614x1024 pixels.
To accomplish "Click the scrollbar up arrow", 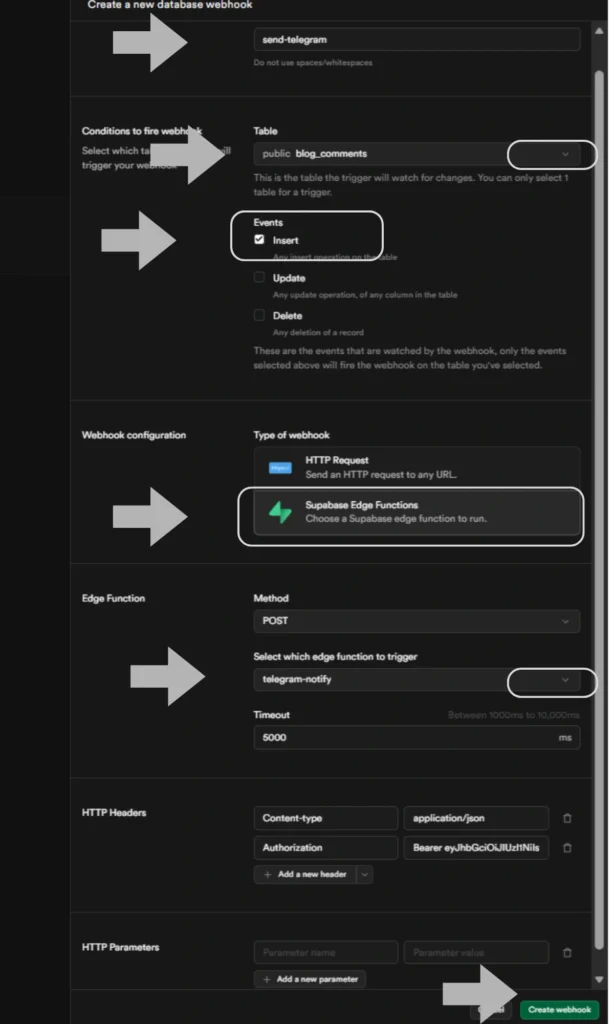I will click(599, 31).
